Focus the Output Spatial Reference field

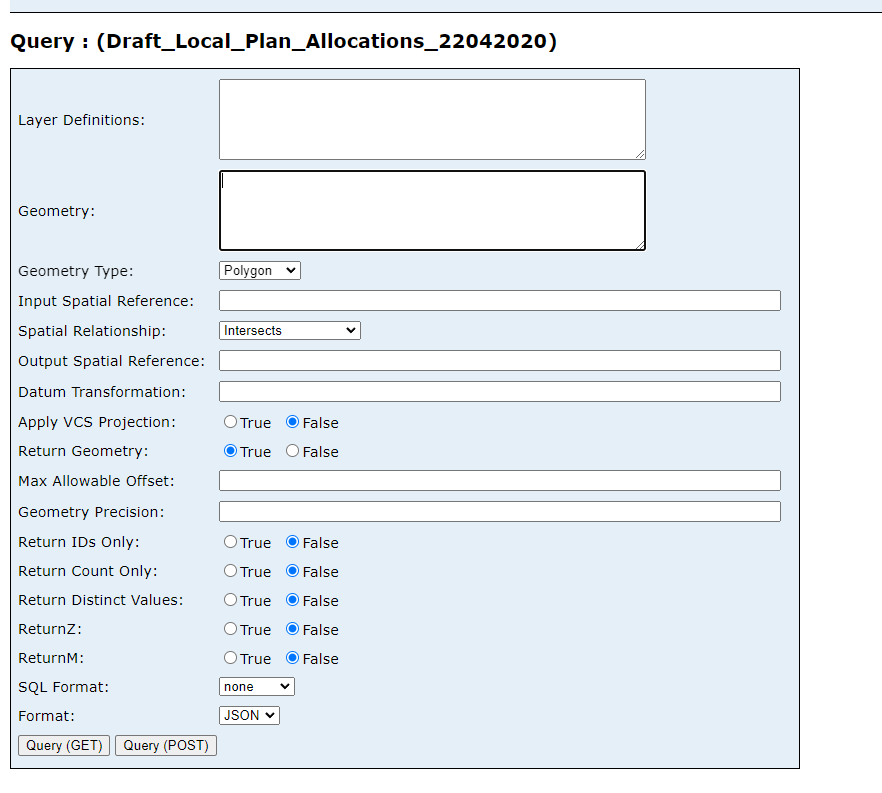click(499, 360)
